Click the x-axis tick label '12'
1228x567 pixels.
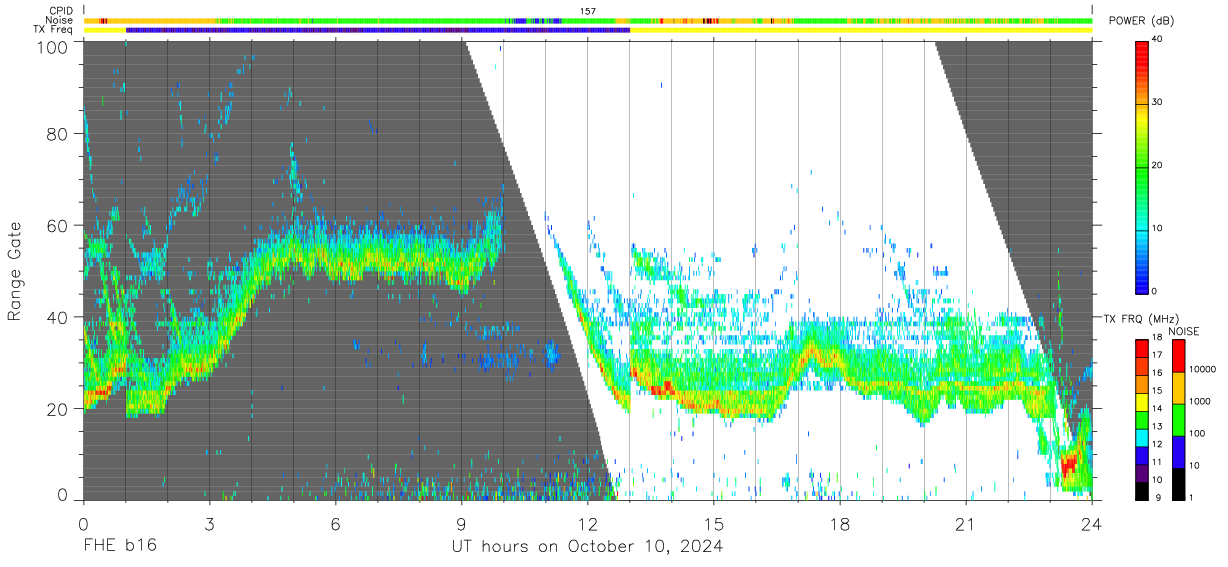588,524
